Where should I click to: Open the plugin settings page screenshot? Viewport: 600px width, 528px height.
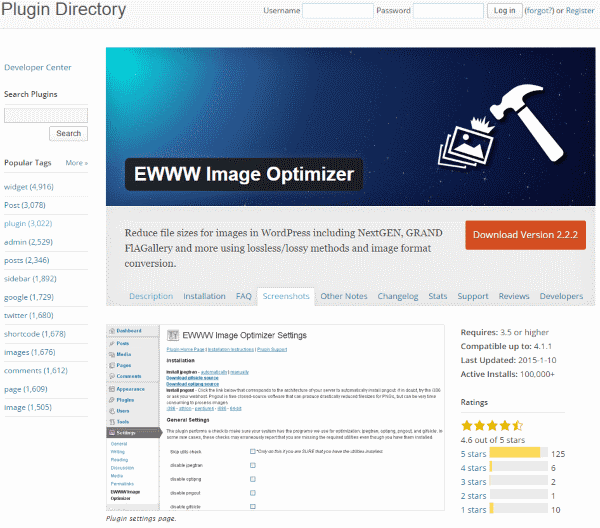[275, 417]
